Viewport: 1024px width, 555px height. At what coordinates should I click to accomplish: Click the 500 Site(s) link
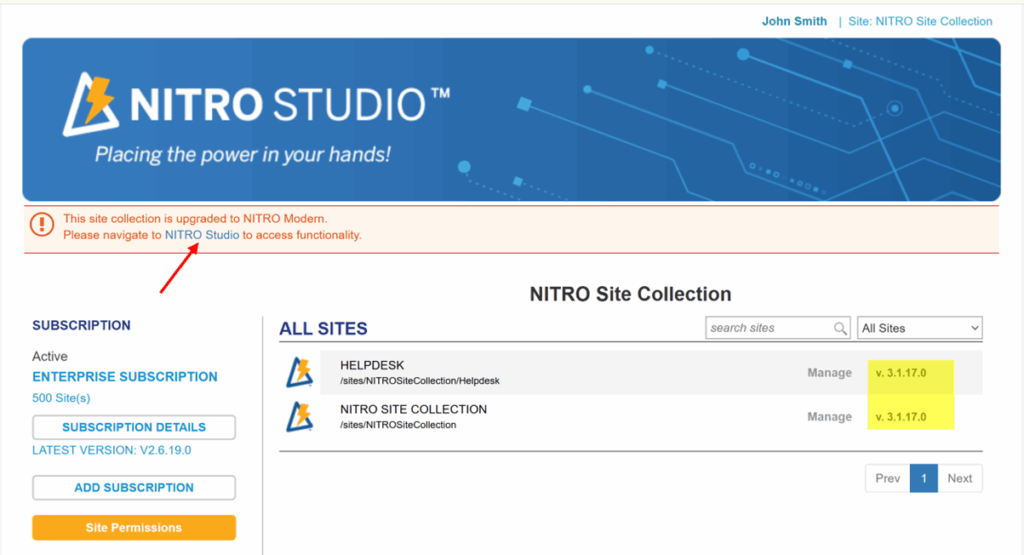(61, 398)
